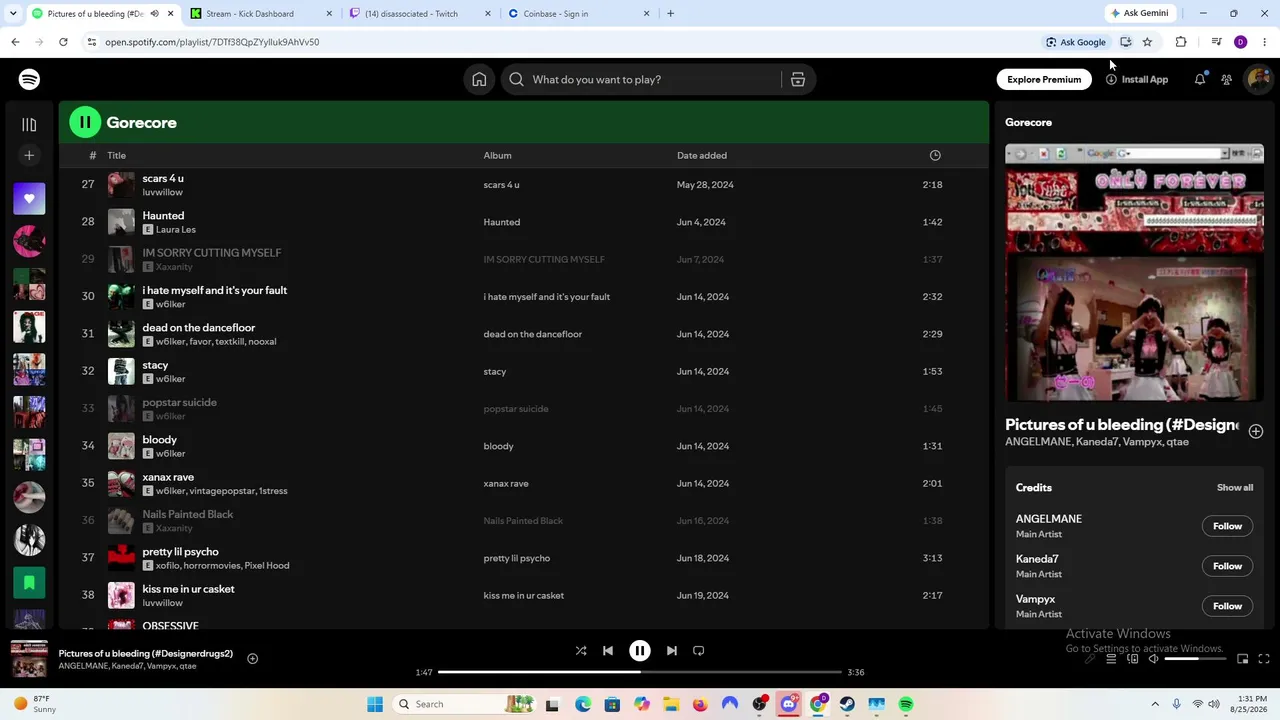1280x720 pixels.
Task: Switch to the Kick Dashboard tab
Action: click(x=259, y=13)
